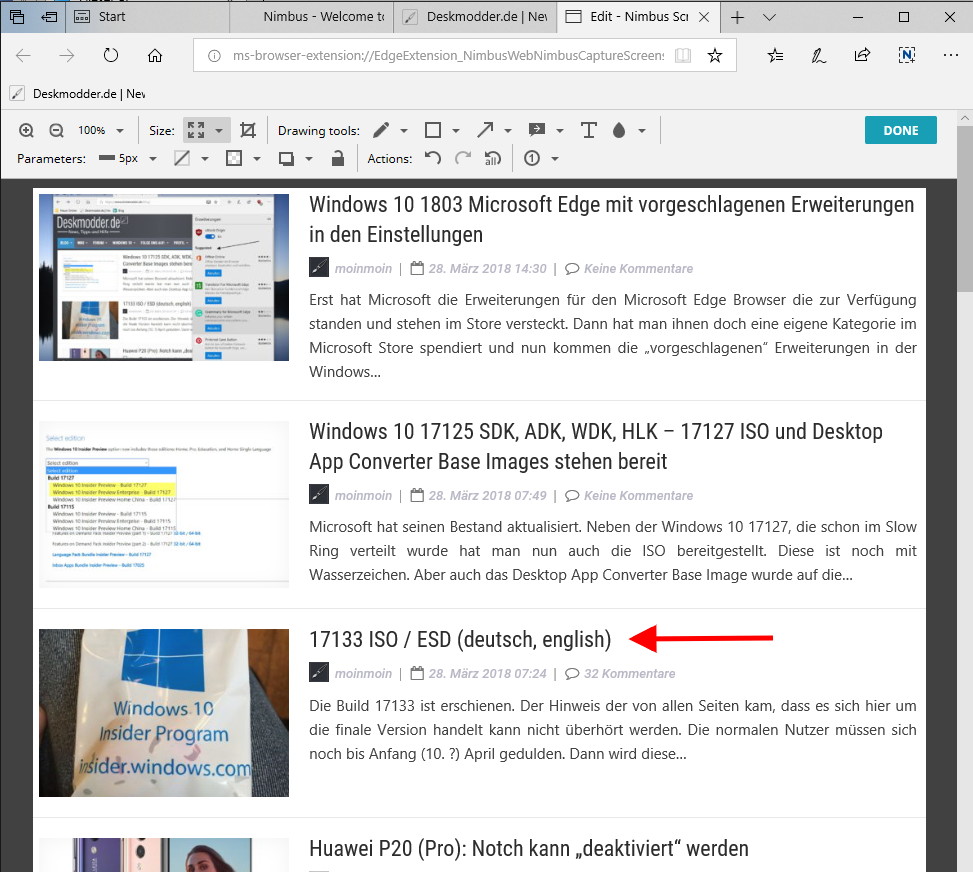Open the web notes pen icon
This screenshot has width=973, height=872.
pos(818,56)
